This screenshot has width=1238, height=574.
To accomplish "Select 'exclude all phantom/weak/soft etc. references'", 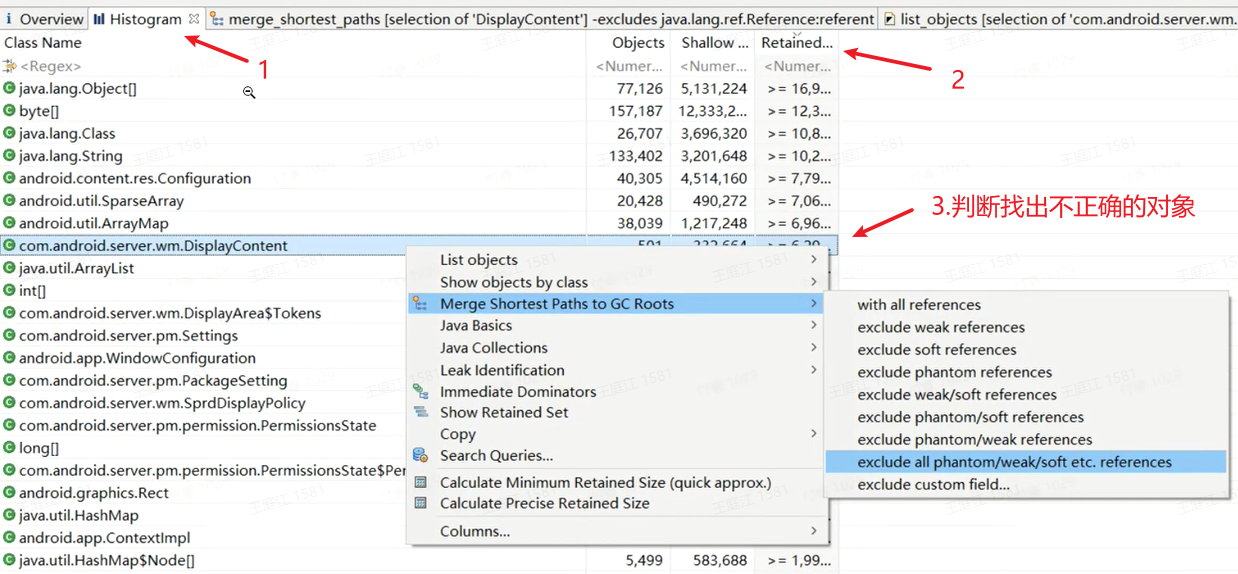I will (1026, 462).
